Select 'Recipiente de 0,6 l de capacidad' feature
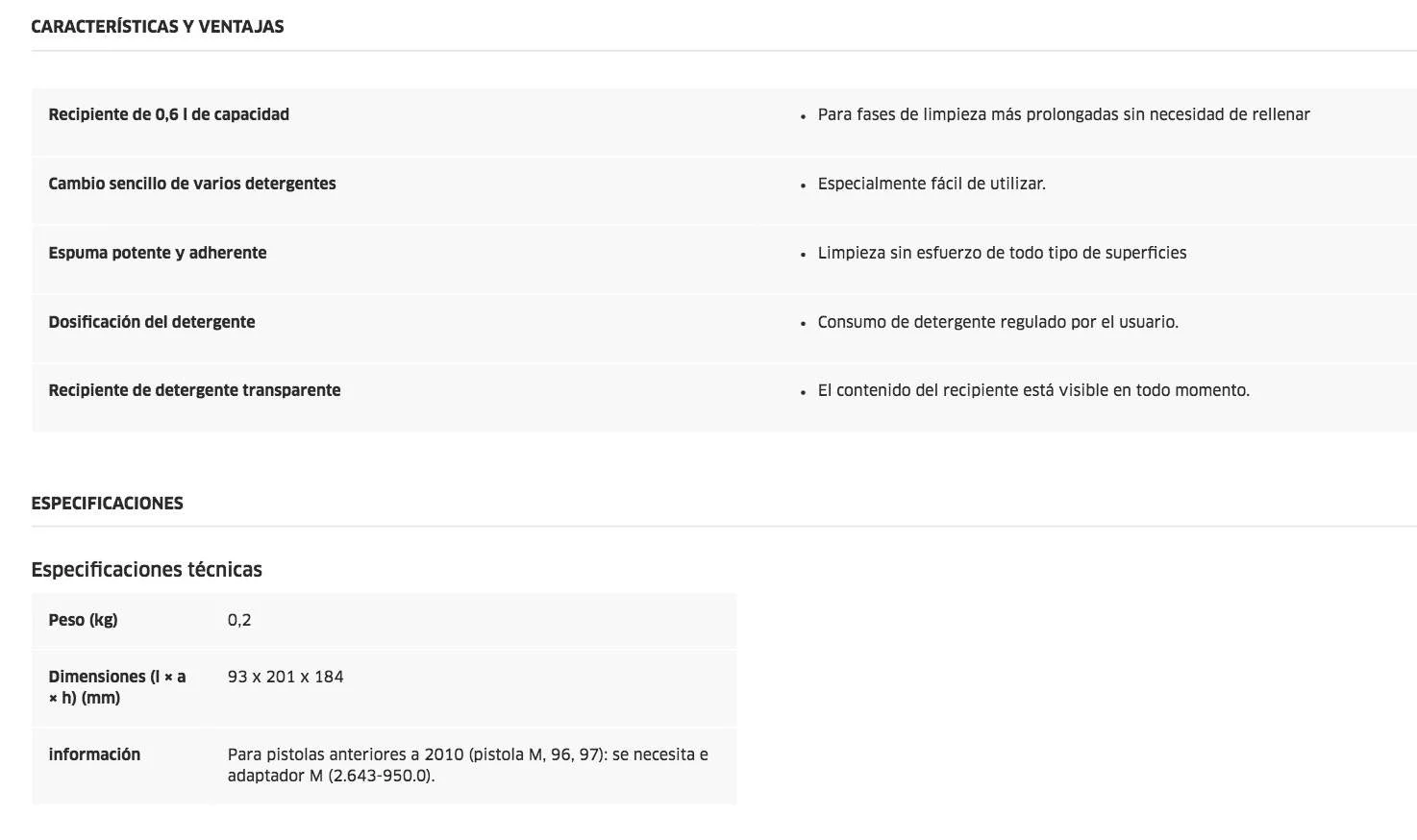Image resolution: width=1417 pixels, height=840 pixels. (169, 114)
